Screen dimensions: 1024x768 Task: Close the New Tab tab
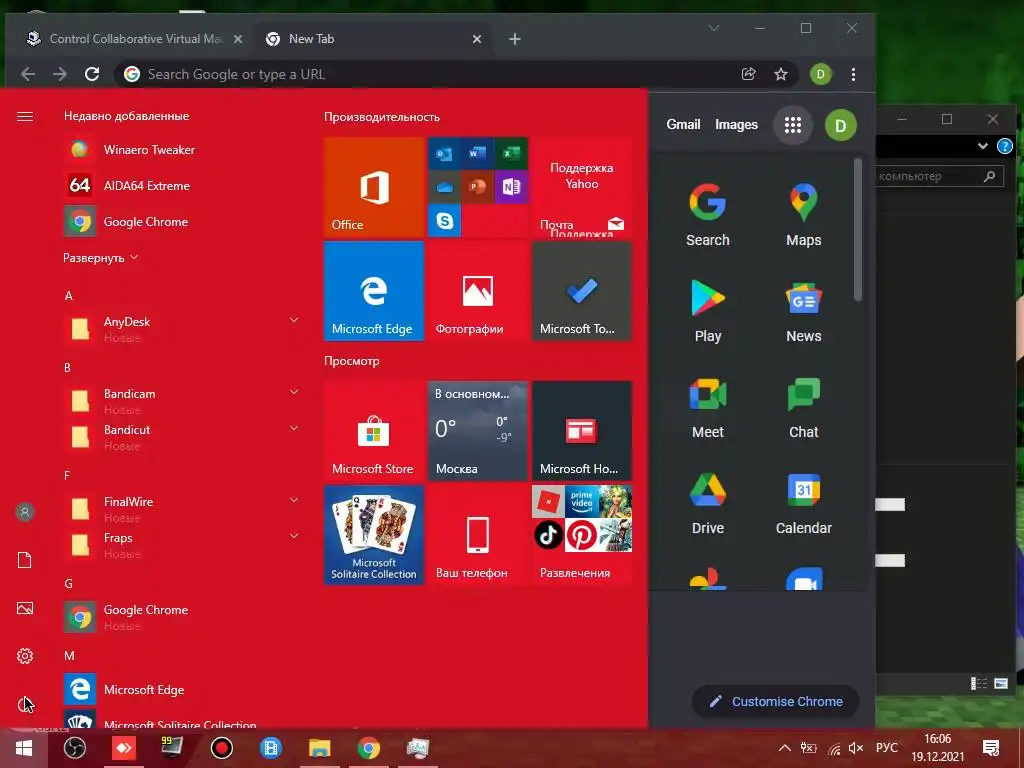pos(477,39)
